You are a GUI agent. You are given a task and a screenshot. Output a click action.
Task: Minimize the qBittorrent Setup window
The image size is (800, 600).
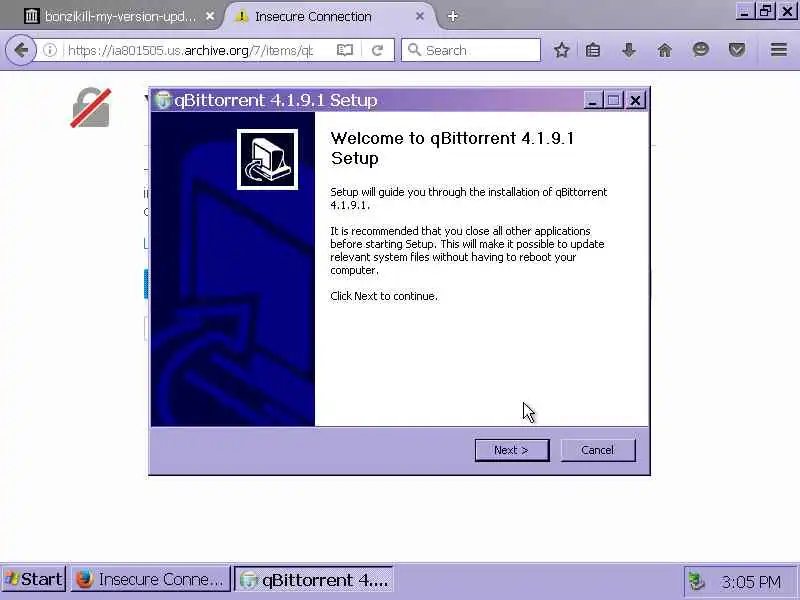[x=593, y=100]
